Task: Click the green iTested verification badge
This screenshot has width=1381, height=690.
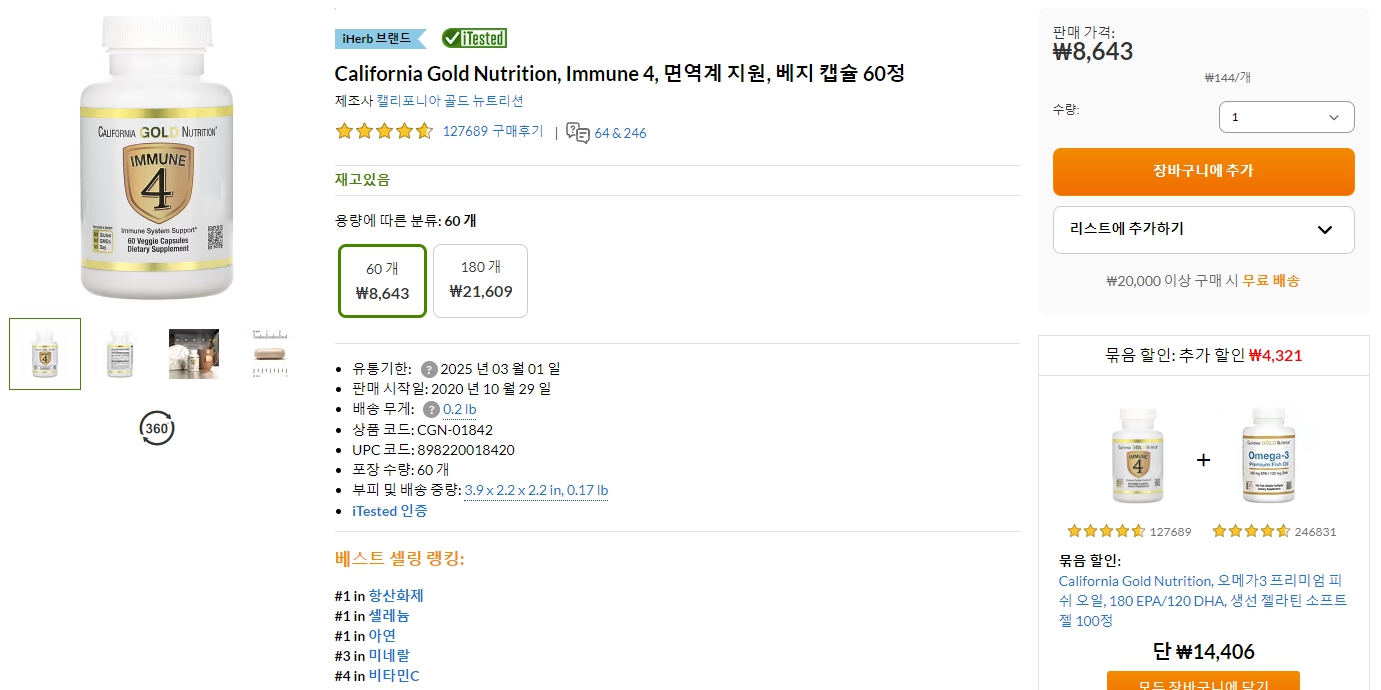Action: tap(473, 37)
